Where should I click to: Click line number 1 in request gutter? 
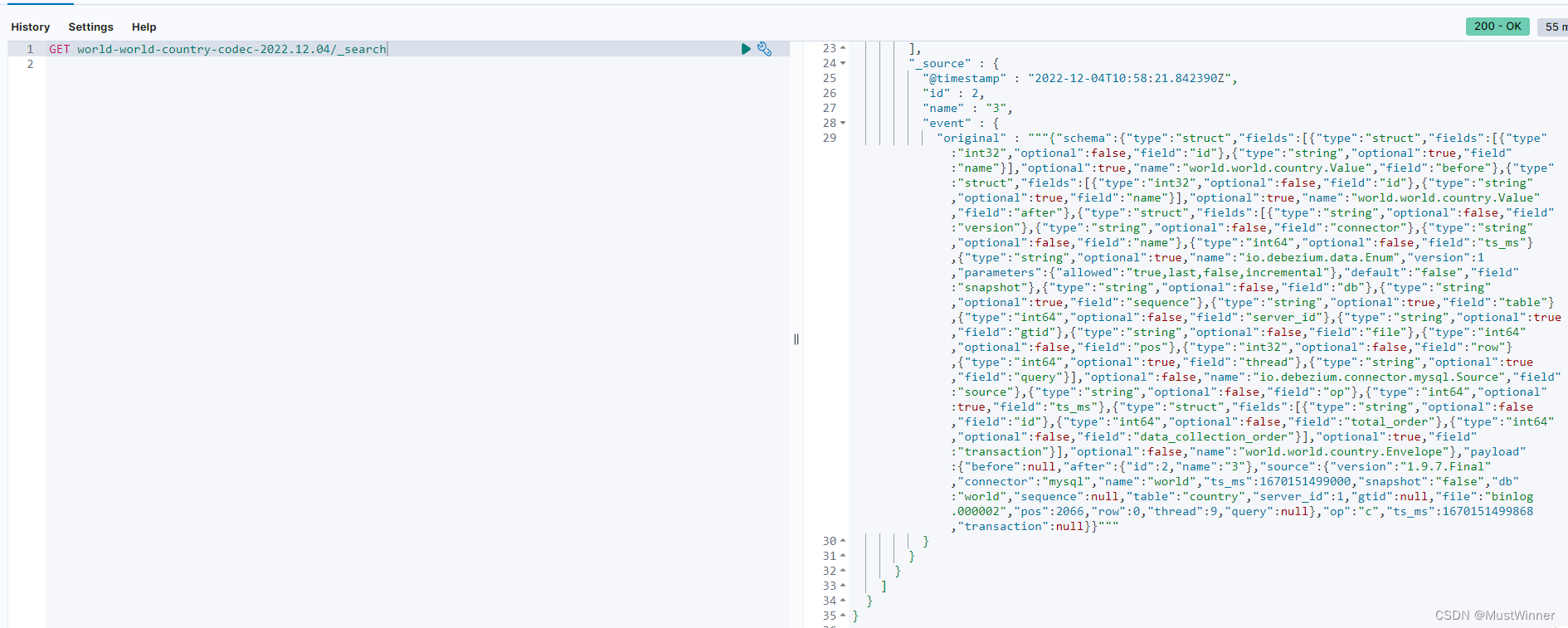tap(30, 49)
